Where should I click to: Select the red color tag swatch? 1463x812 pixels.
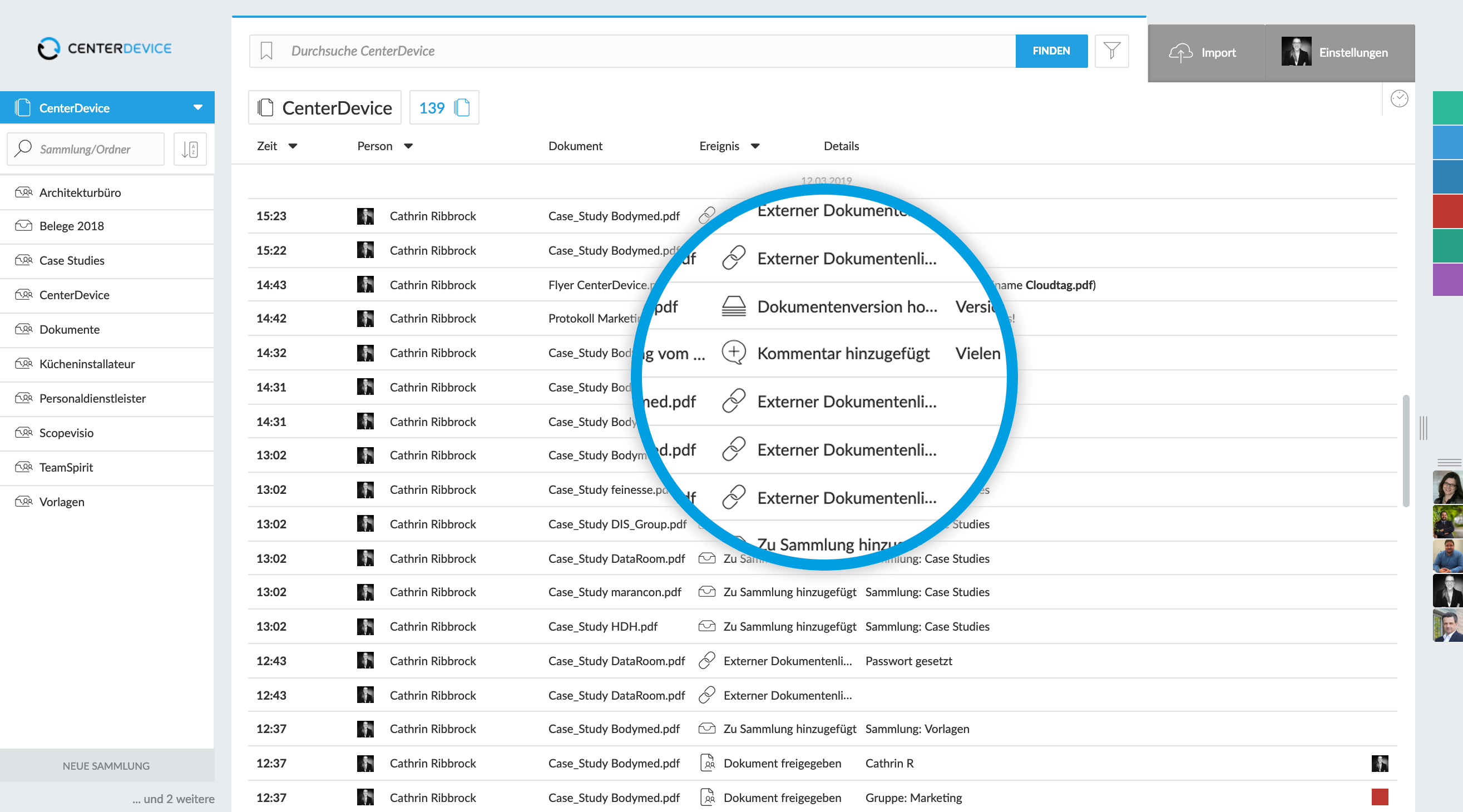click(x=1447, y=211)
